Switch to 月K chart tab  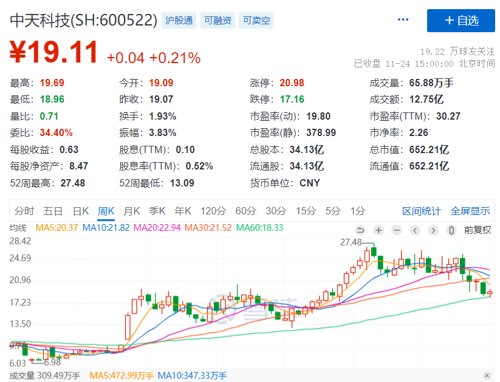coord(132,211)
